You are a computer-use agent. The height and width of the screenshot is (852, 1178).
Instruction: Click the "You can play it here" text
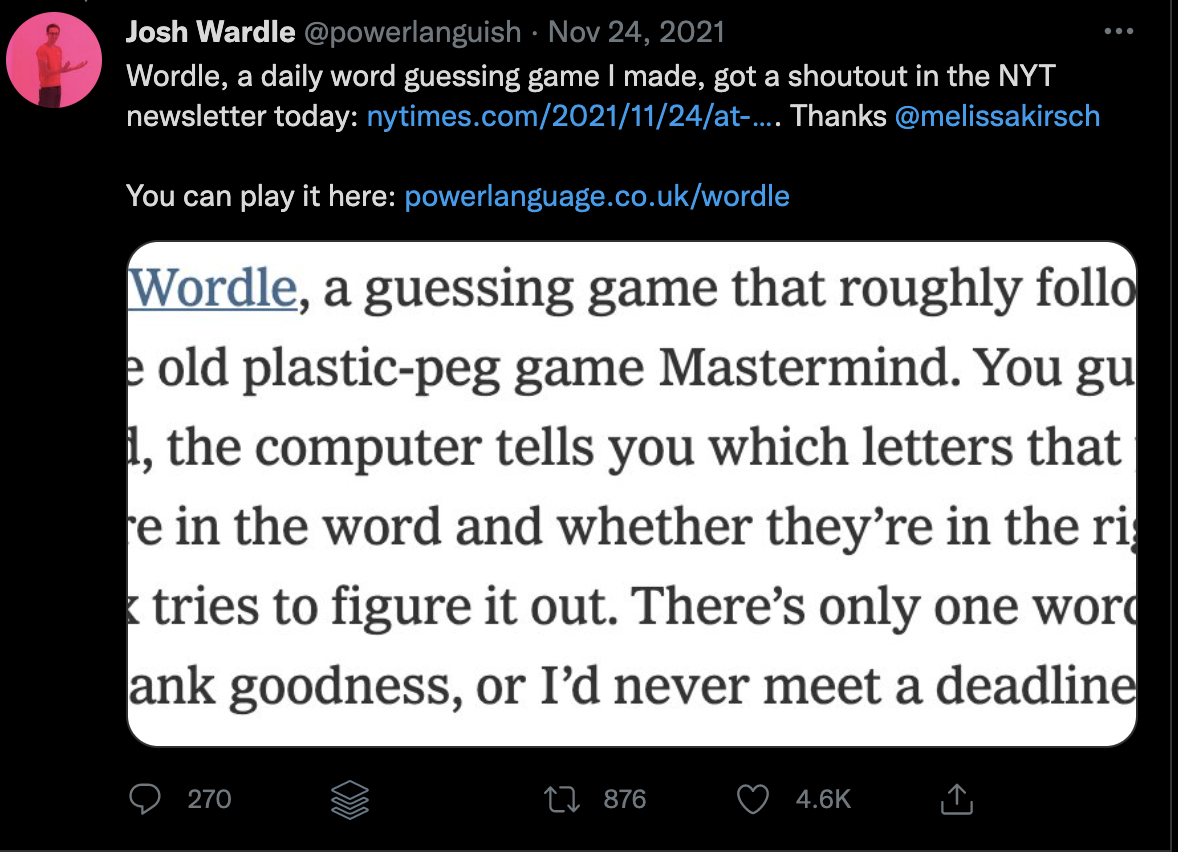pos(261,196)
